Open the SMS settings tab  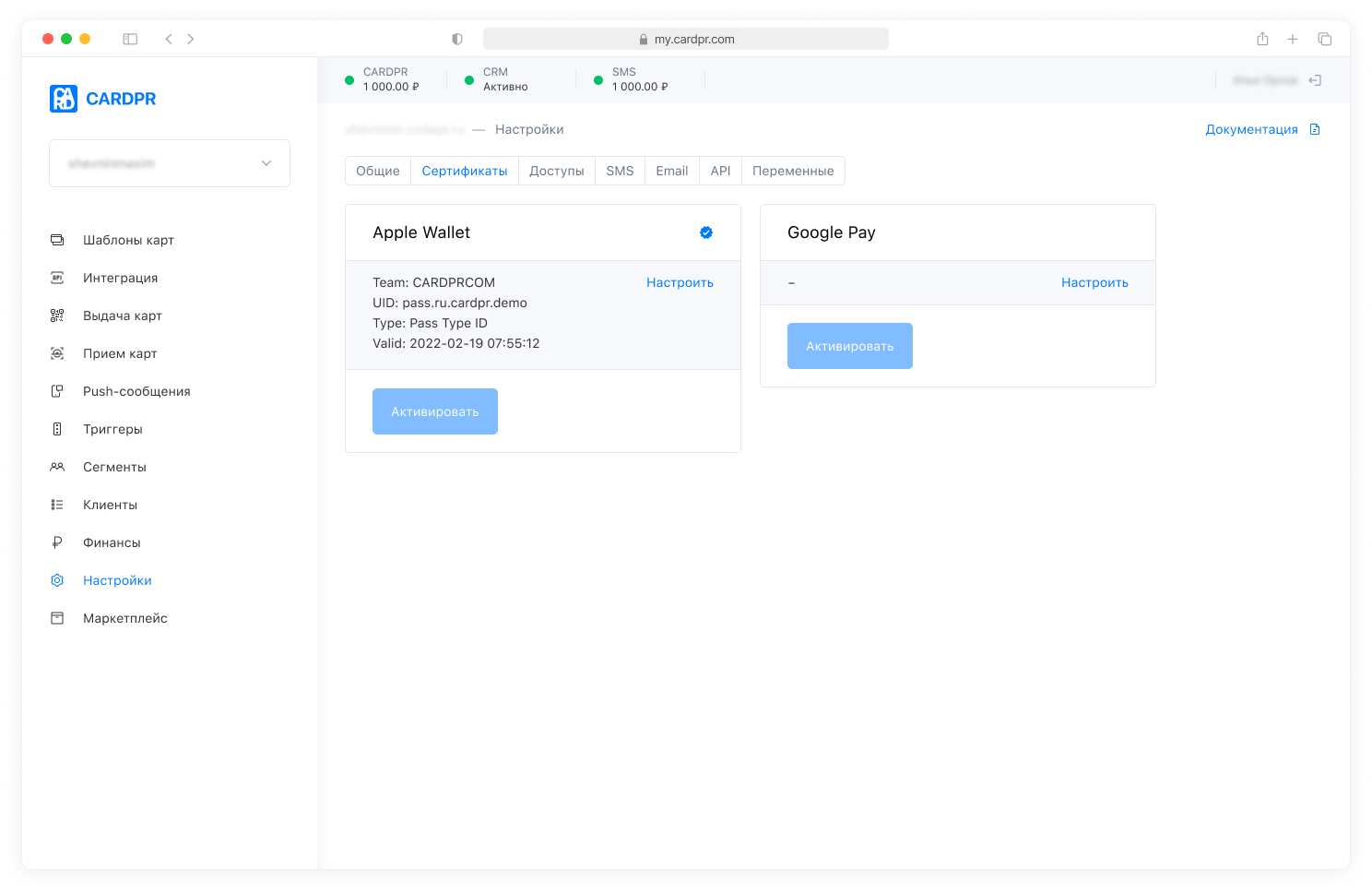[x=620, y=171]
